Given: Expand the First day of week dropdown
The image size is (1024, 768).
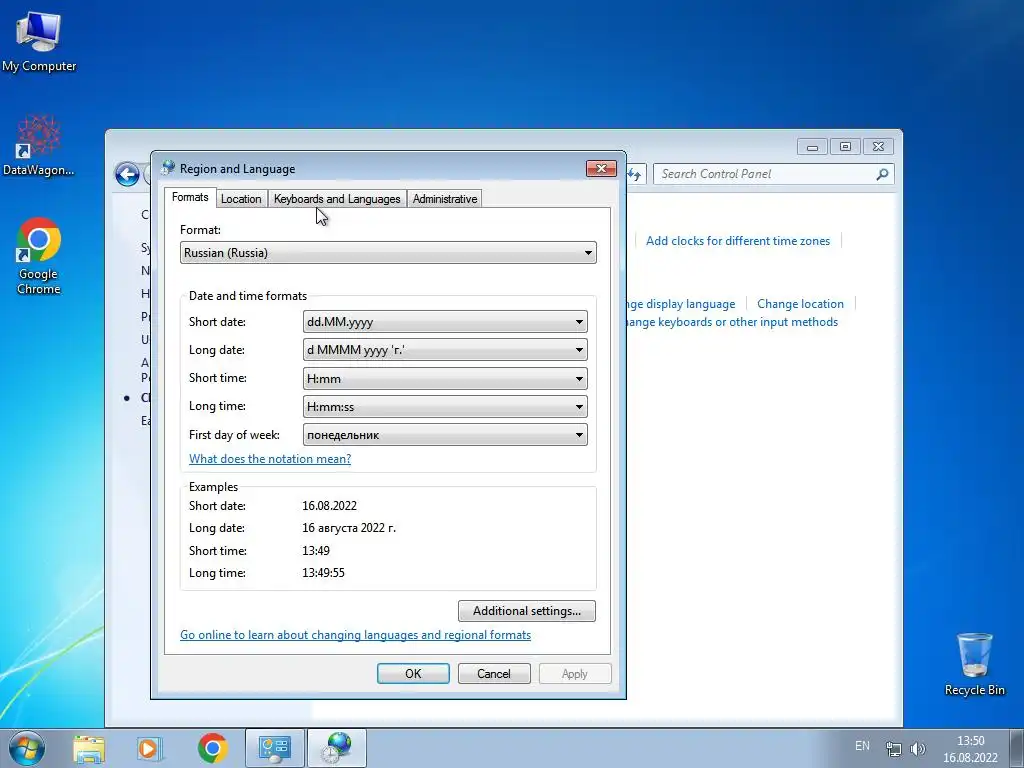Looking at the screenshot, I should (x=445, y=435).
